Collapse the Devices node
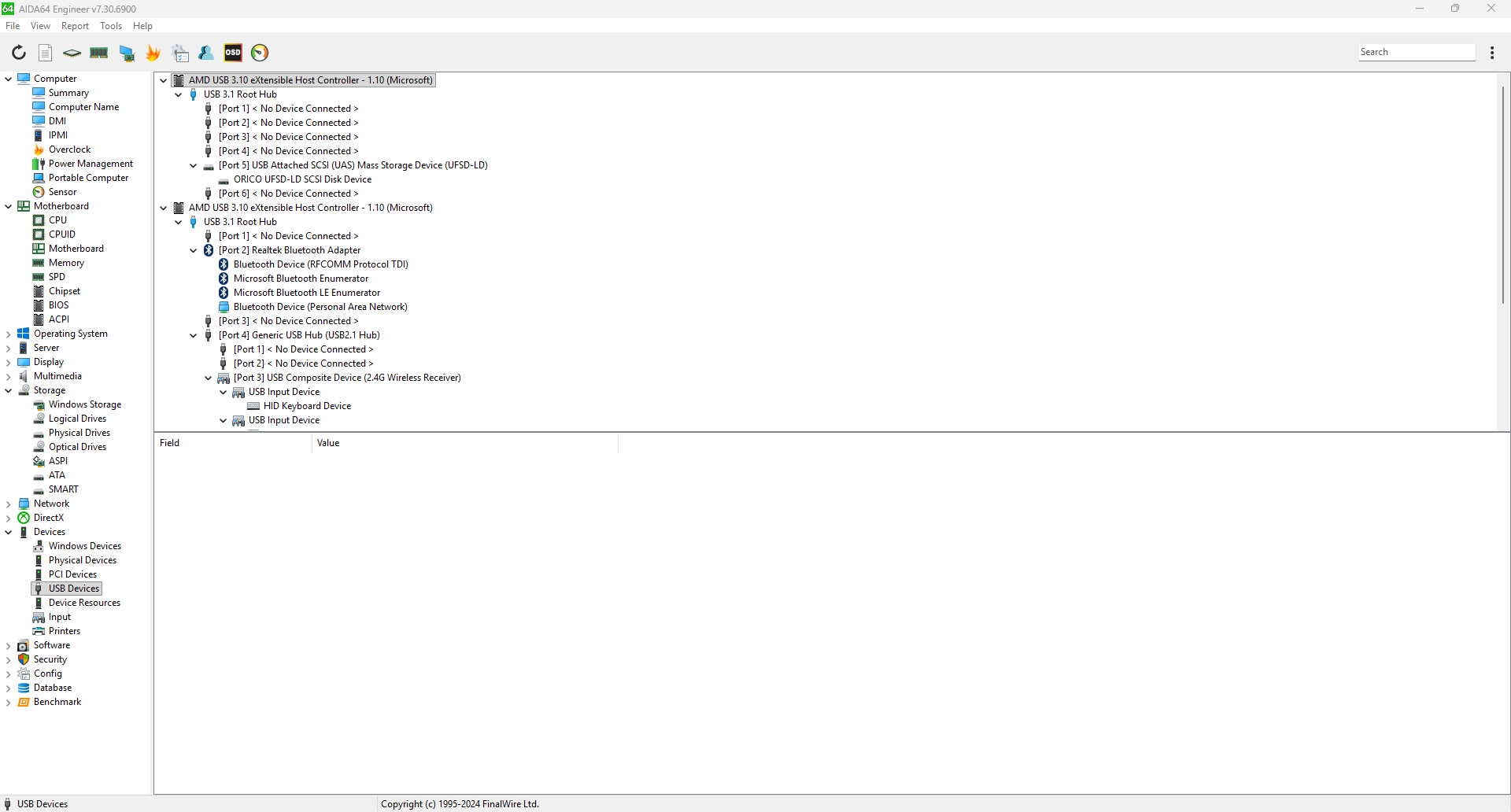The image size is (1511, 812). point(9,532)
